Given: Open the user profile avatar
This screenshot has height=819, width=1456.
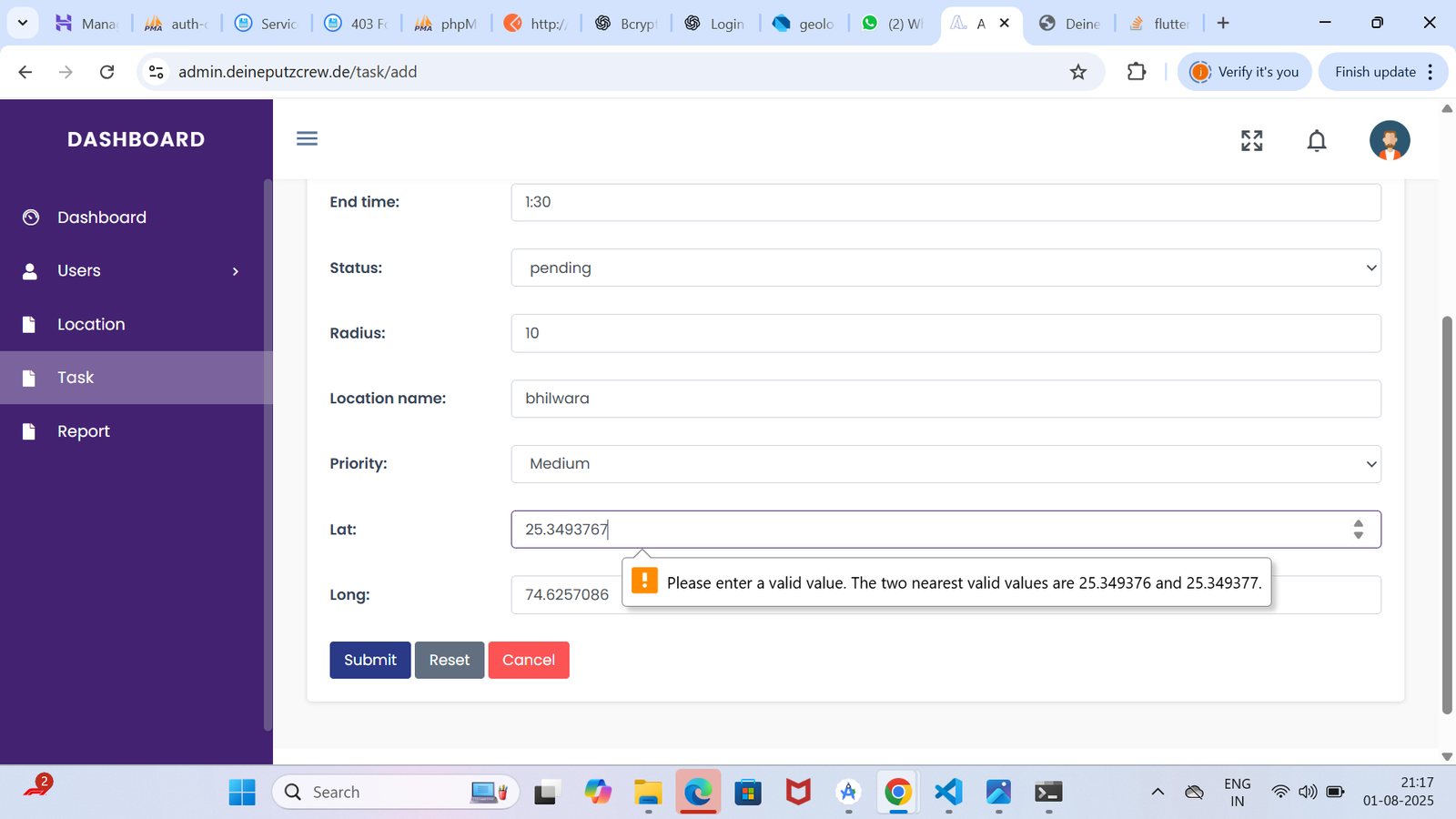Looking at the screenshot, I should click(x=1389, y=140).
